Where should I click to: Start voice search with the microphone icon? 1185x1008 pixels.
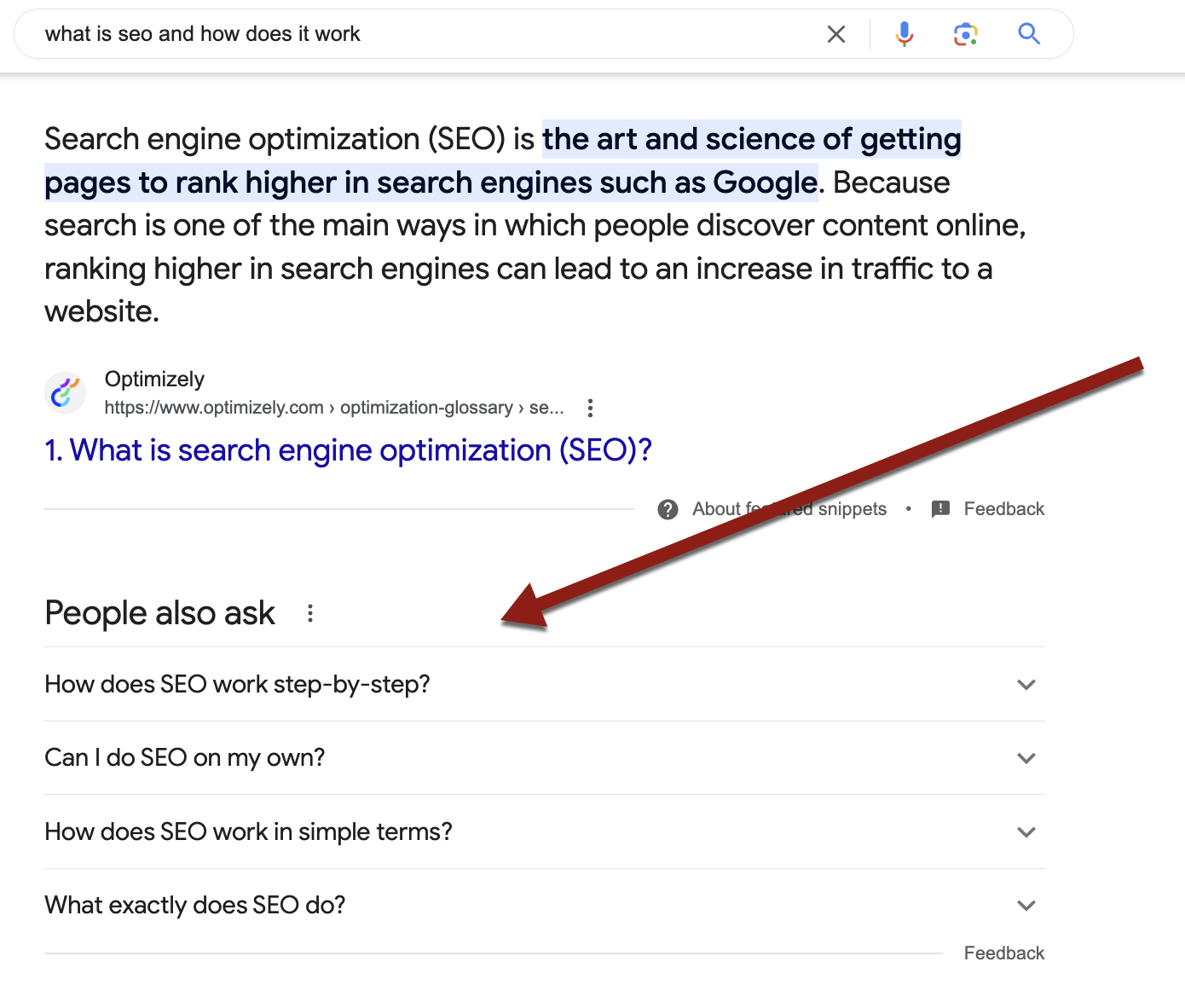[905, 34]
